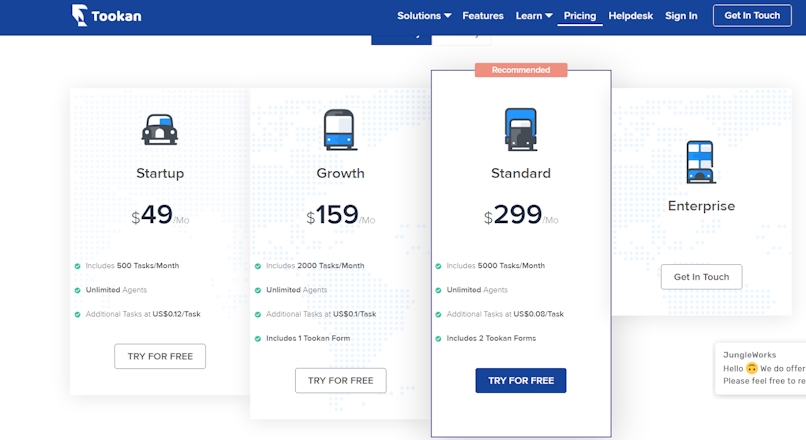Click the Tookan logo icon
This screenshot has height=440, width=806.
click(x=79, y=15)
